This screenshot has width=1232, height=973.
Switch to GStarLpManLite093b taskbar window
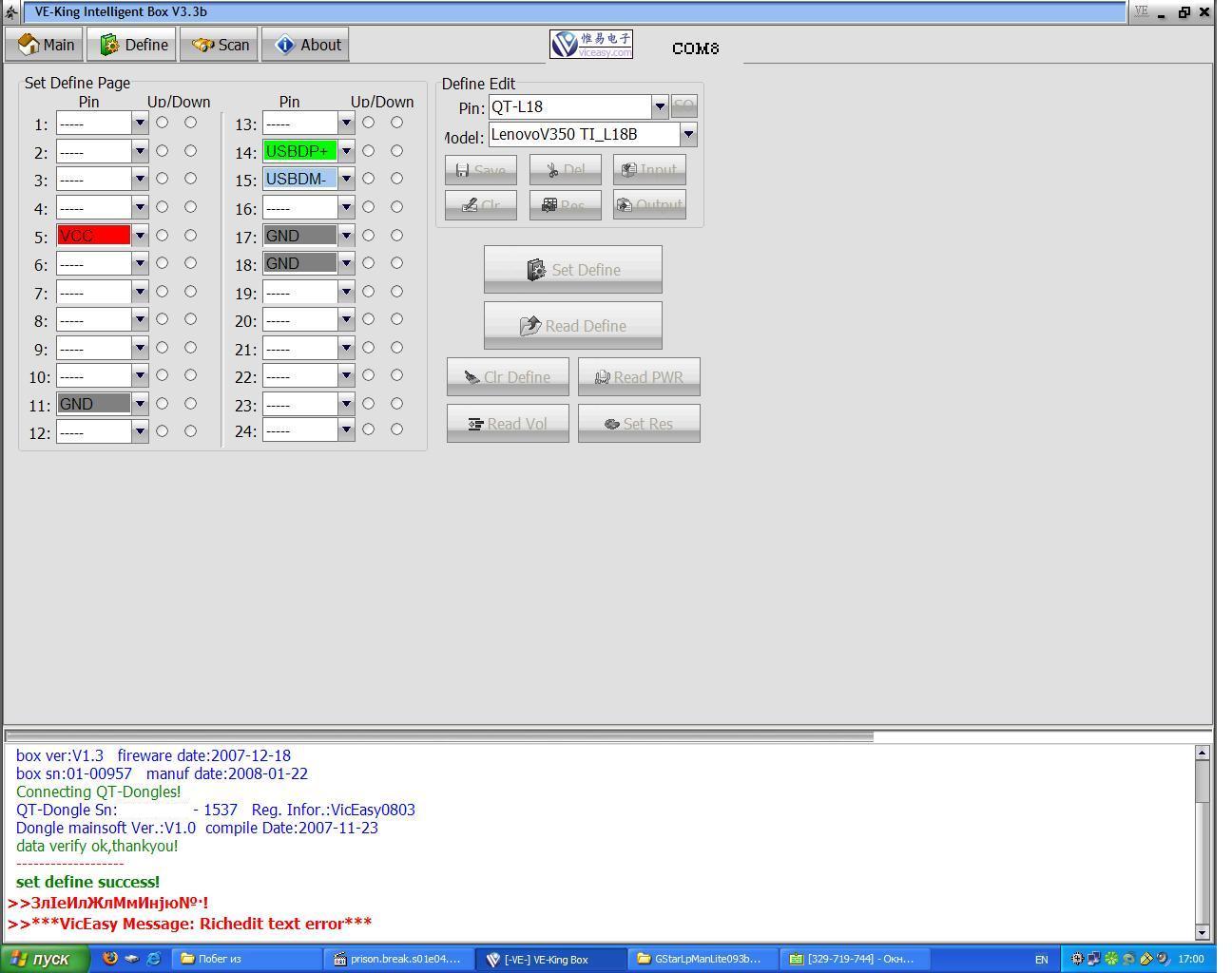(x=703, y=959)
